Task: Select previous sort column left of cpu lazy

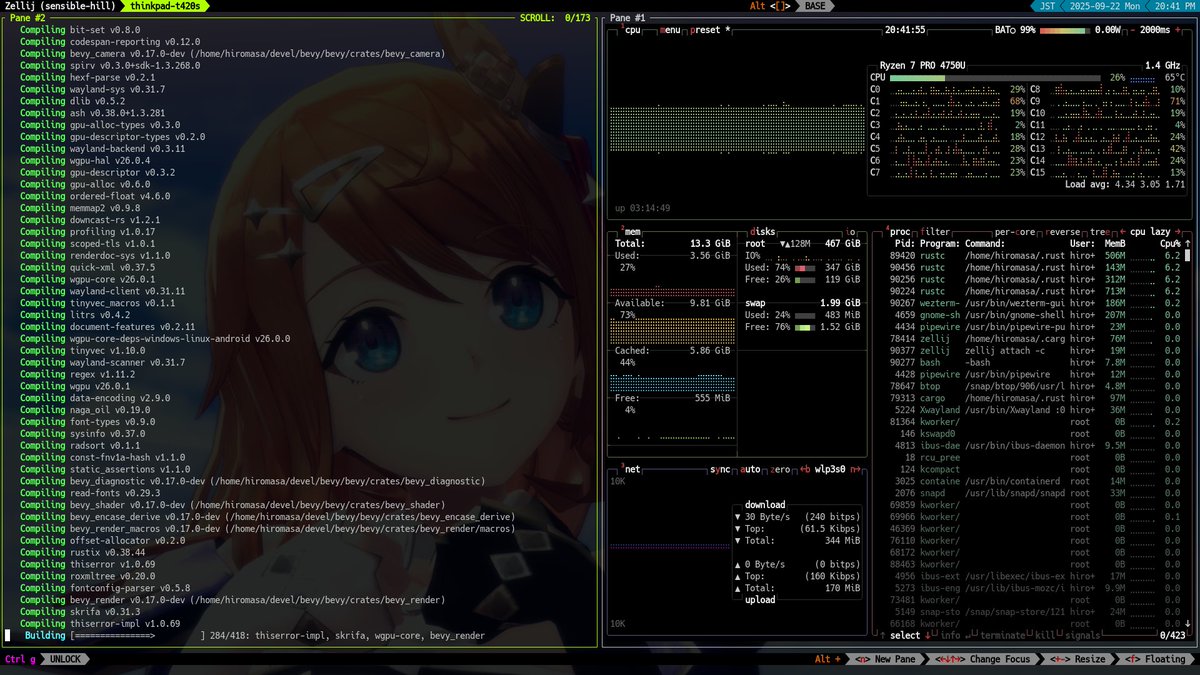Action: 1122,231
